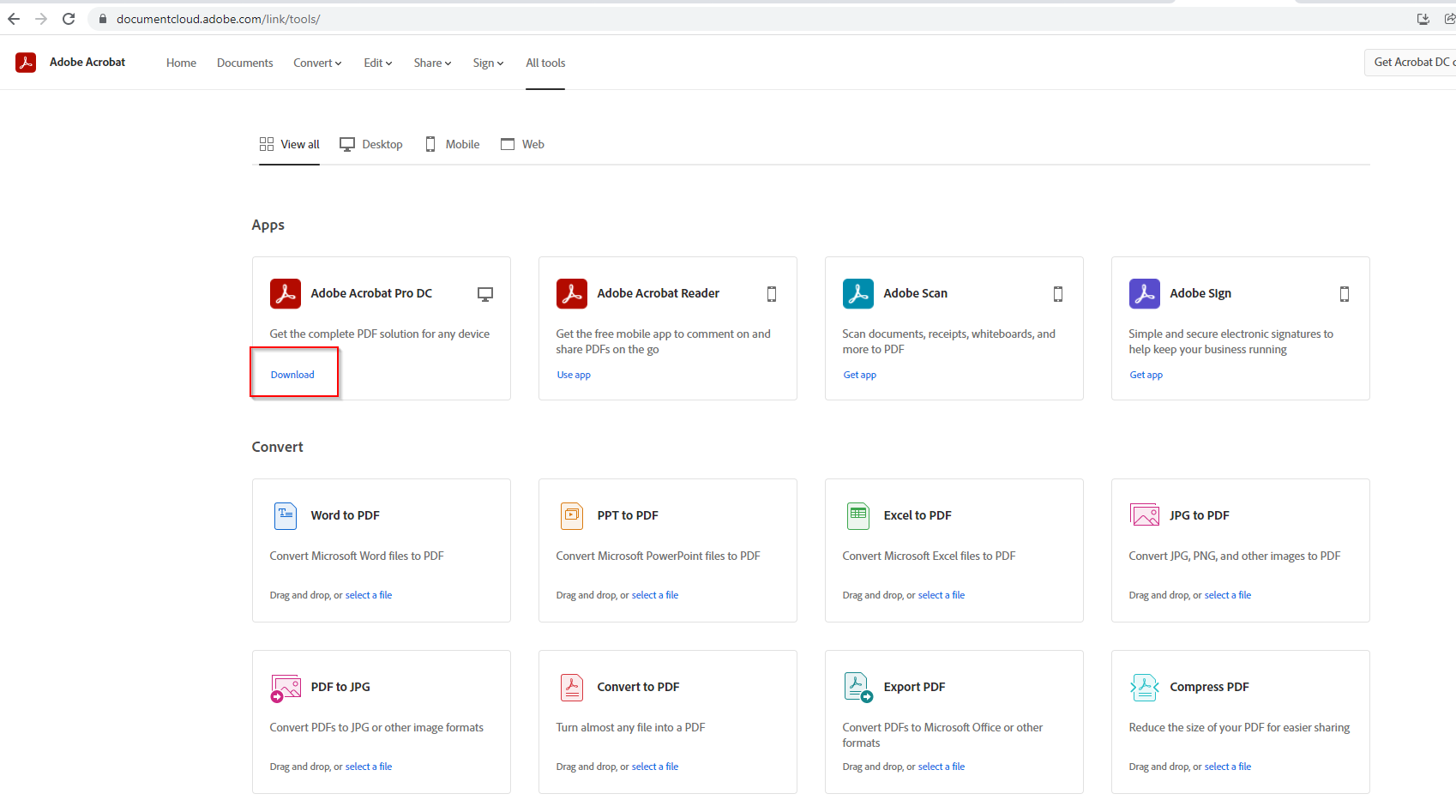The height and width of the screenshot is (812, 1456).
Task: Click select a file under Excel to PDF
Action: point(942,595)
